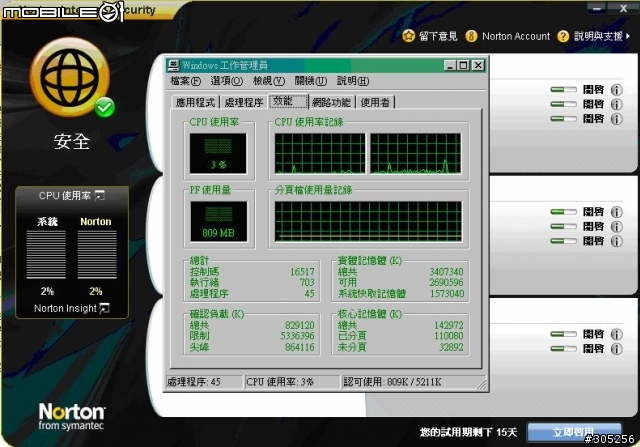Click info icon of bottom panel's second row

616,349
